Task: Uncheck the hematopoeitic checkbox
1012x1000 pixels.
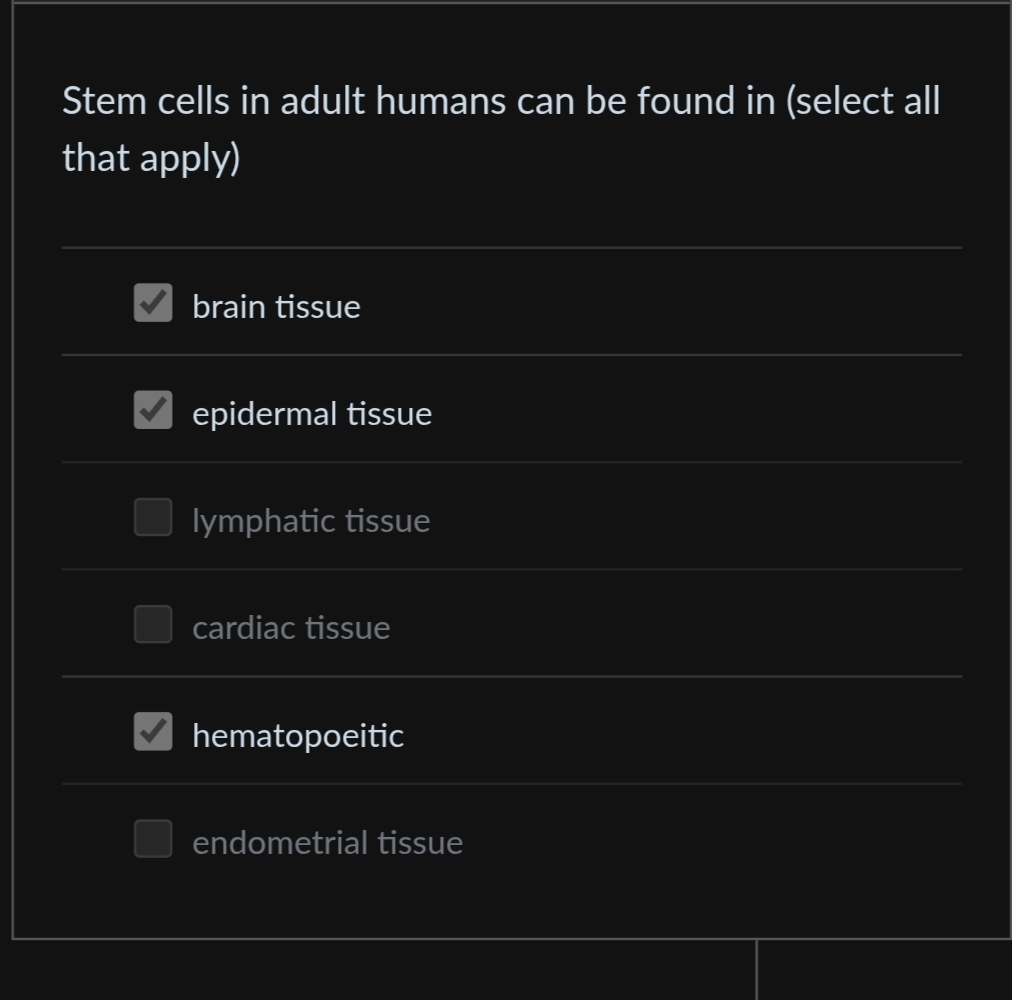Action: (x=152, y=733)
